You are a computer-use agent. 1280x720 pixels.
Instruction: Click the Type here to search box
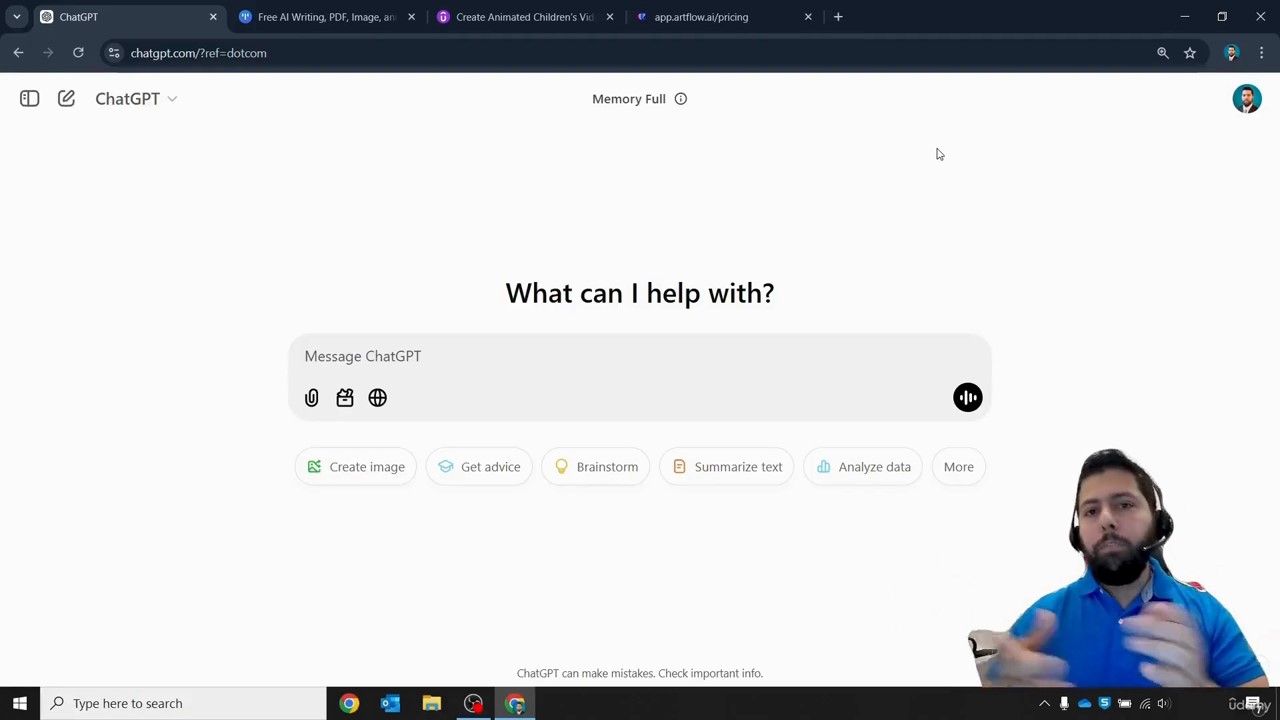[x=183, y=703]
